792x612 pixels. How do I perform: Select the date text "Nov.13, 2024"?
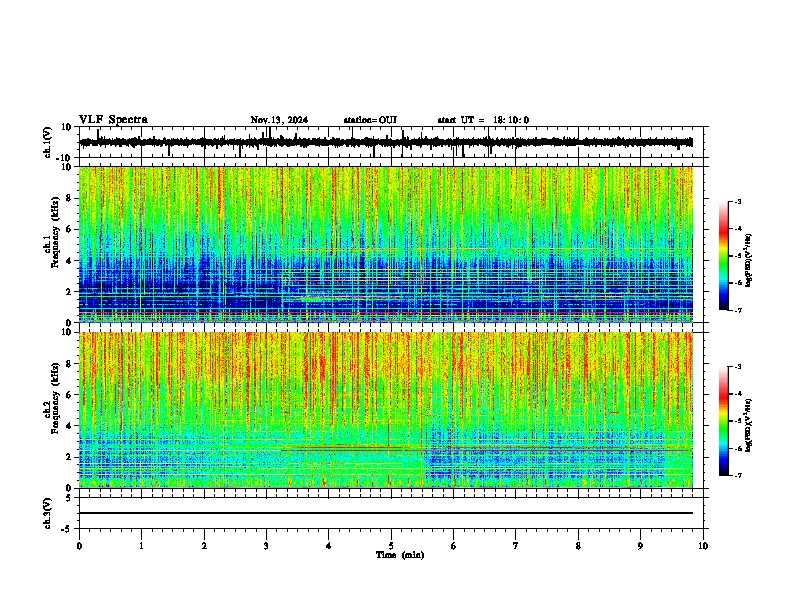click(x=279, y=120)
